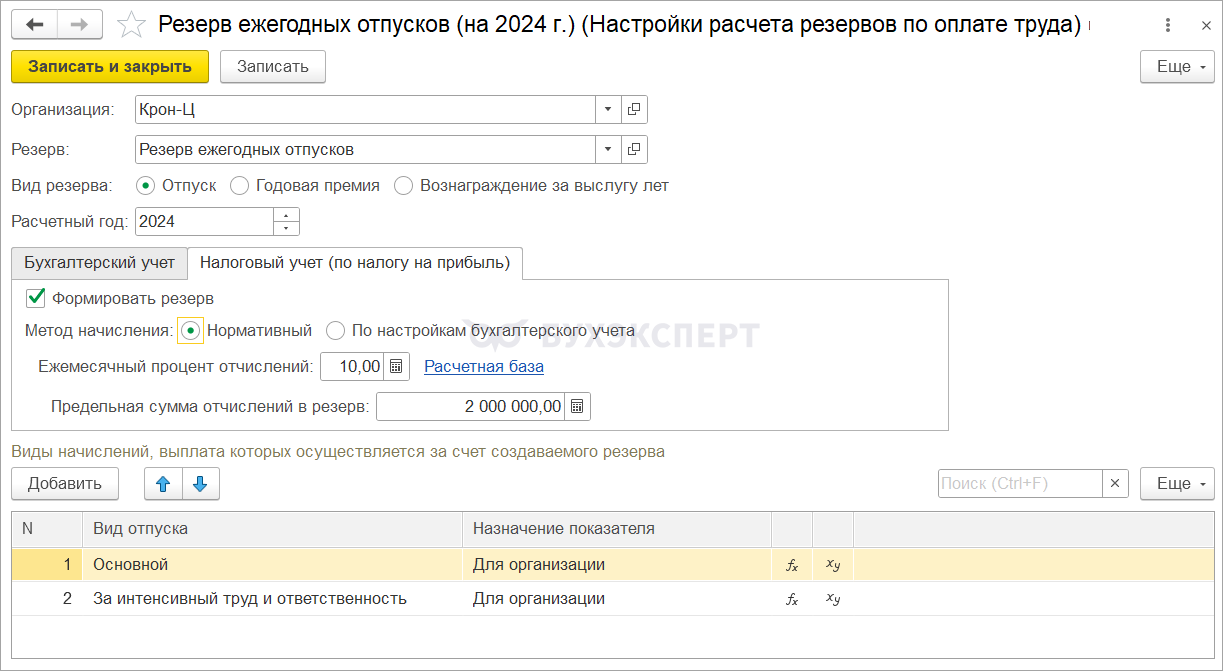Open calculator for monthly percent field
The height and width of the screenshot is (671, 1223).
pos(396,367)
